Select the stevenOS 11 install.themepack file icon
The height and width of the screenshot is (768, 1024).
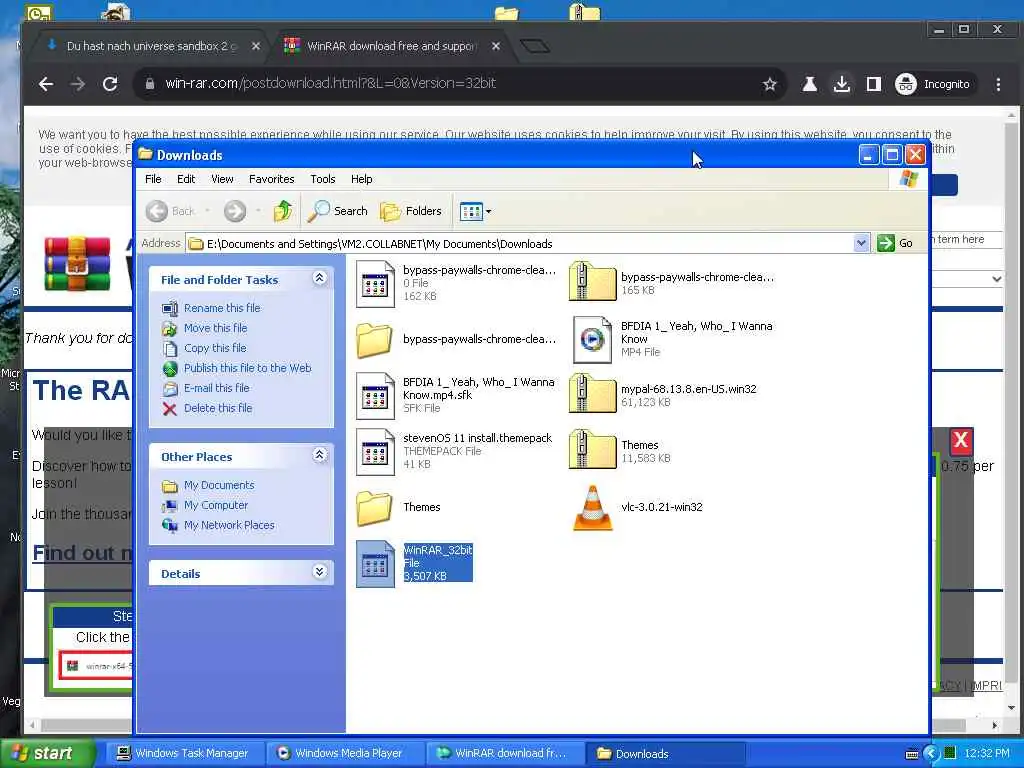coord(375,451)
